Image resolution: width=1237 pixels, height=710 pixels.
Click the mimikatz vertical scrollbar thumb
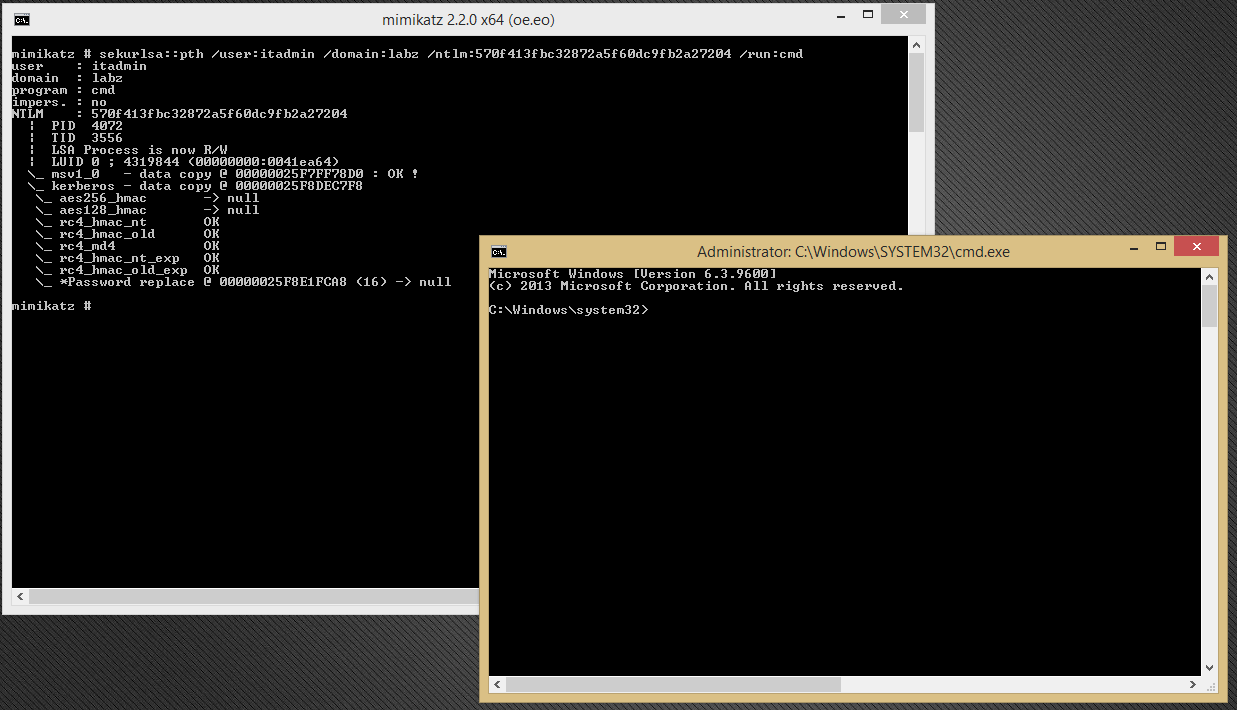[916, 94]
